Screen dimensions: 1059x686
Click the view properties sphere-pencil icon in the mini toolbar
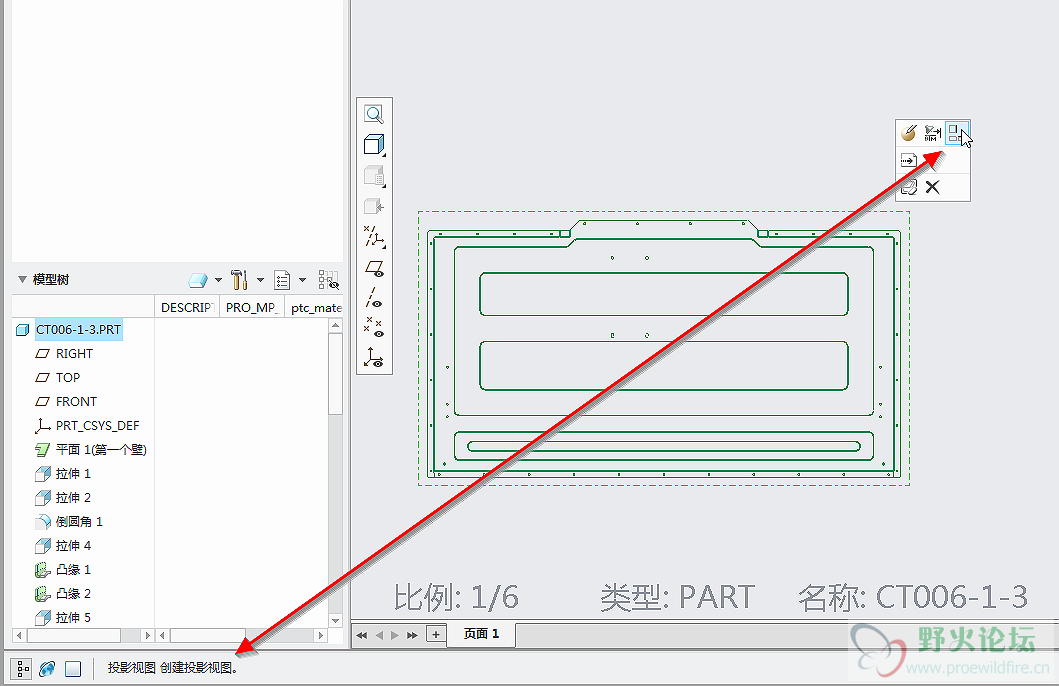pos(909,133)
